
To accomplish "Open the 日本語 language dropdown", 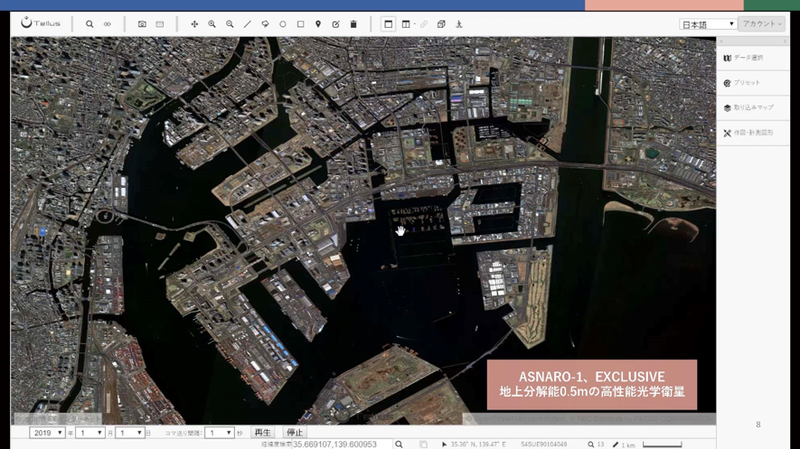I will point(708,24).
